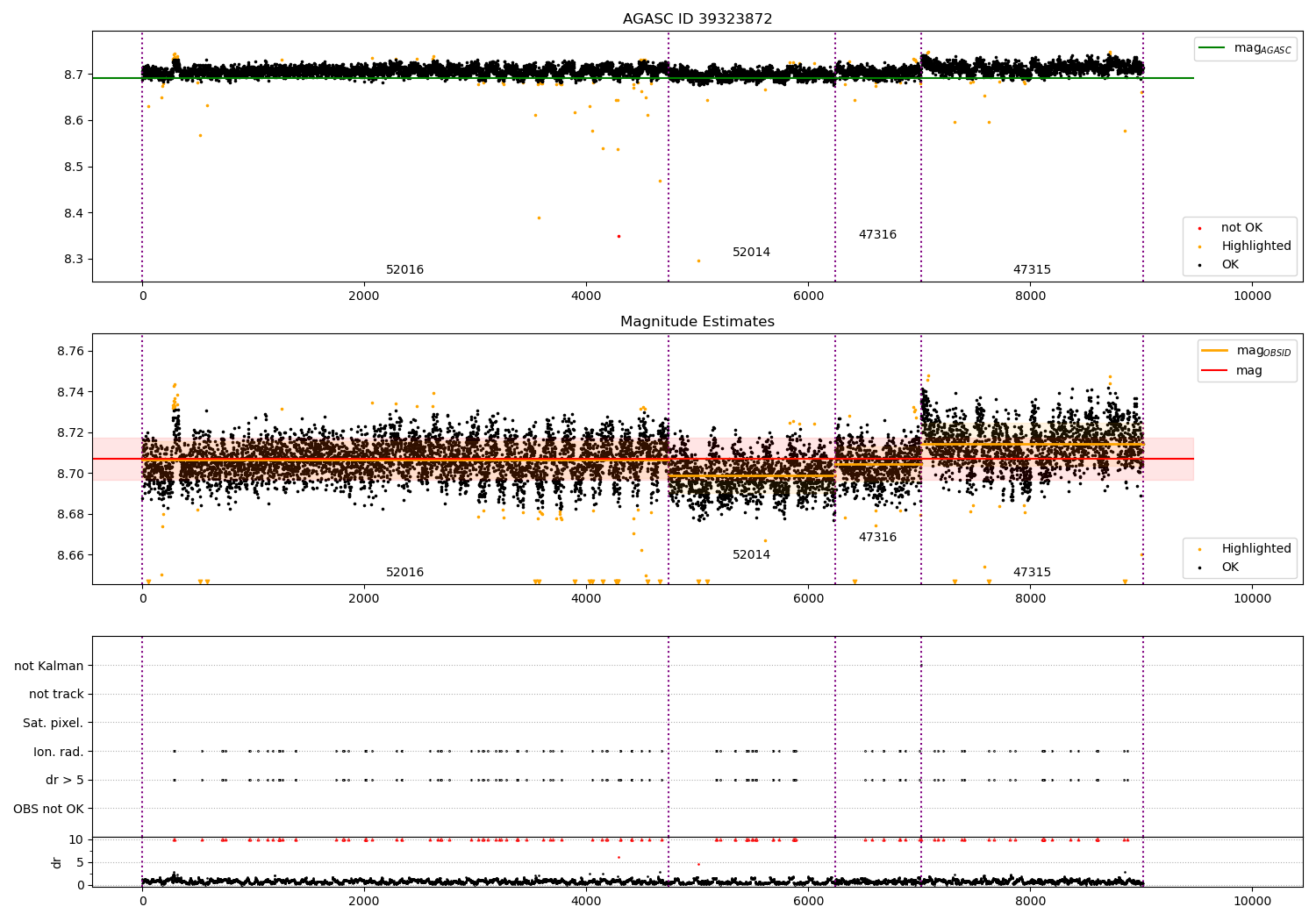The image size is (1316, 921).
Task: Click the 47316 obsid label in the top plot
Action: coord(877,235)
